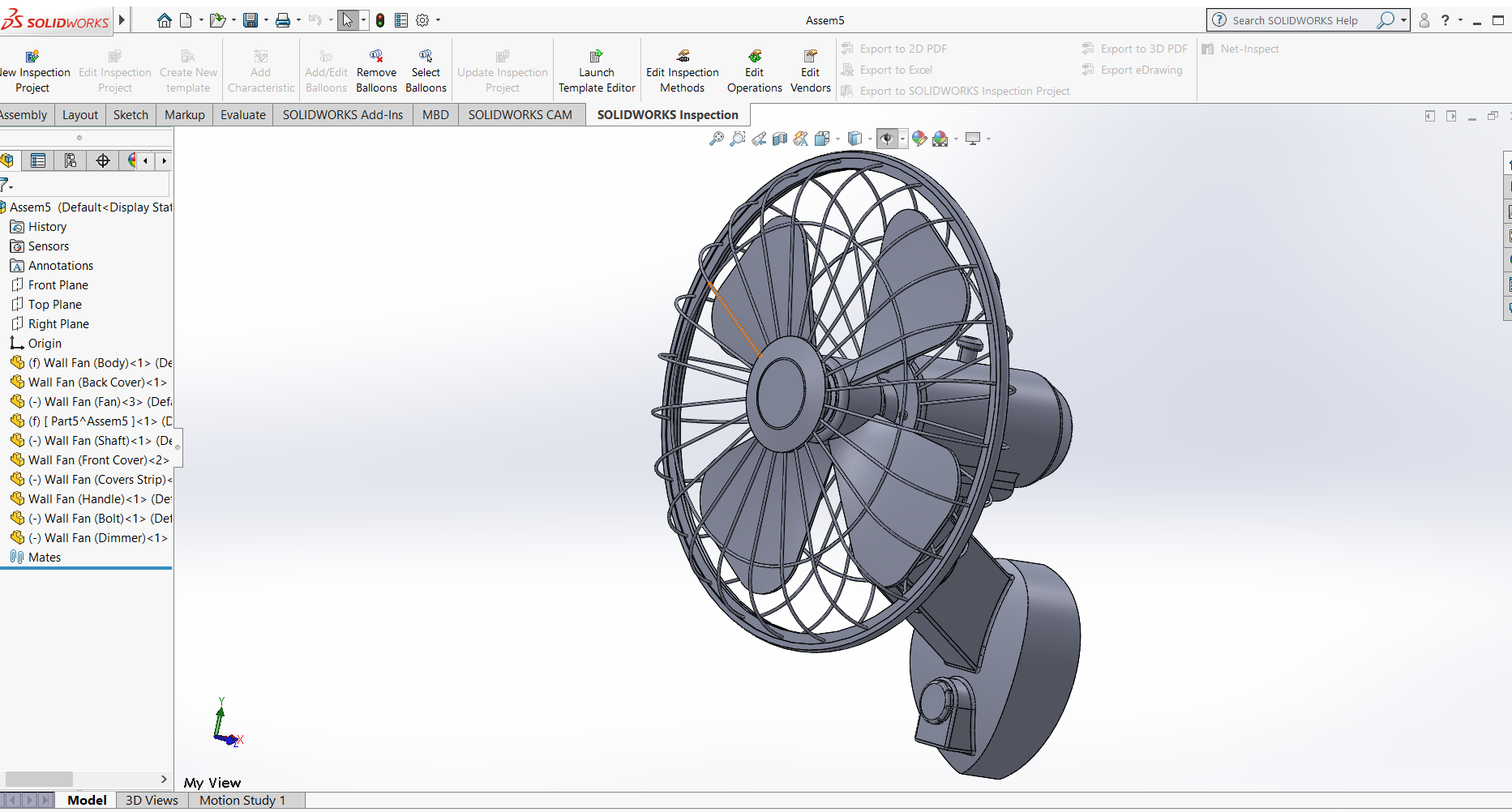Open Edit Vendors
This screenshot has width=1512, height=812.
tap(811, 71)
